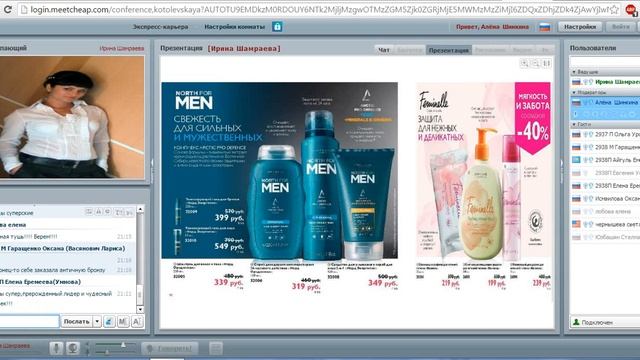Adjust the upper volume slider handle
The width and height of the screenshot is (640, 360).
pyautogui.click(x=123, y=345)
